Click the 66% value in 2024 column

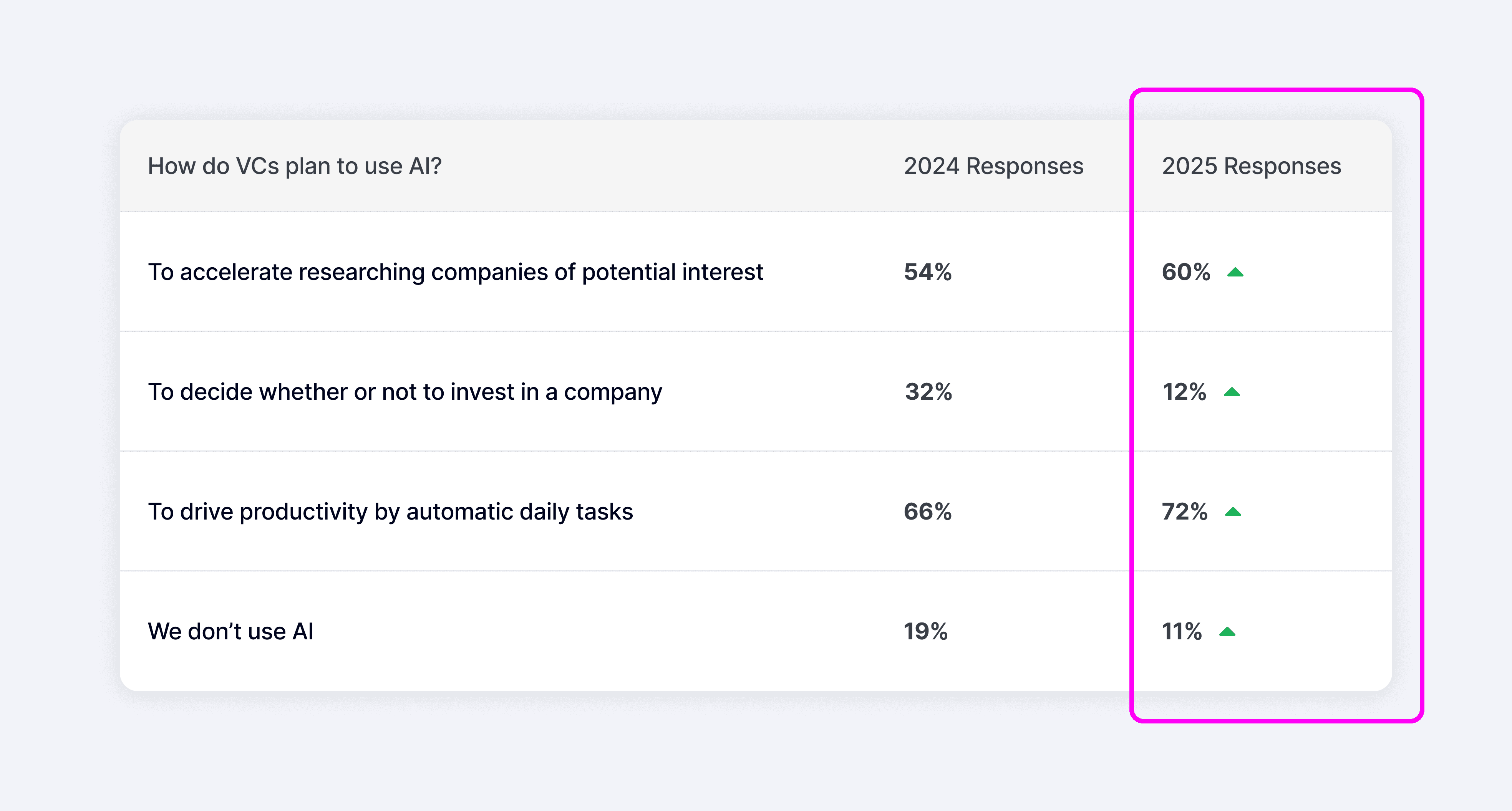click(x=927, y=512)
